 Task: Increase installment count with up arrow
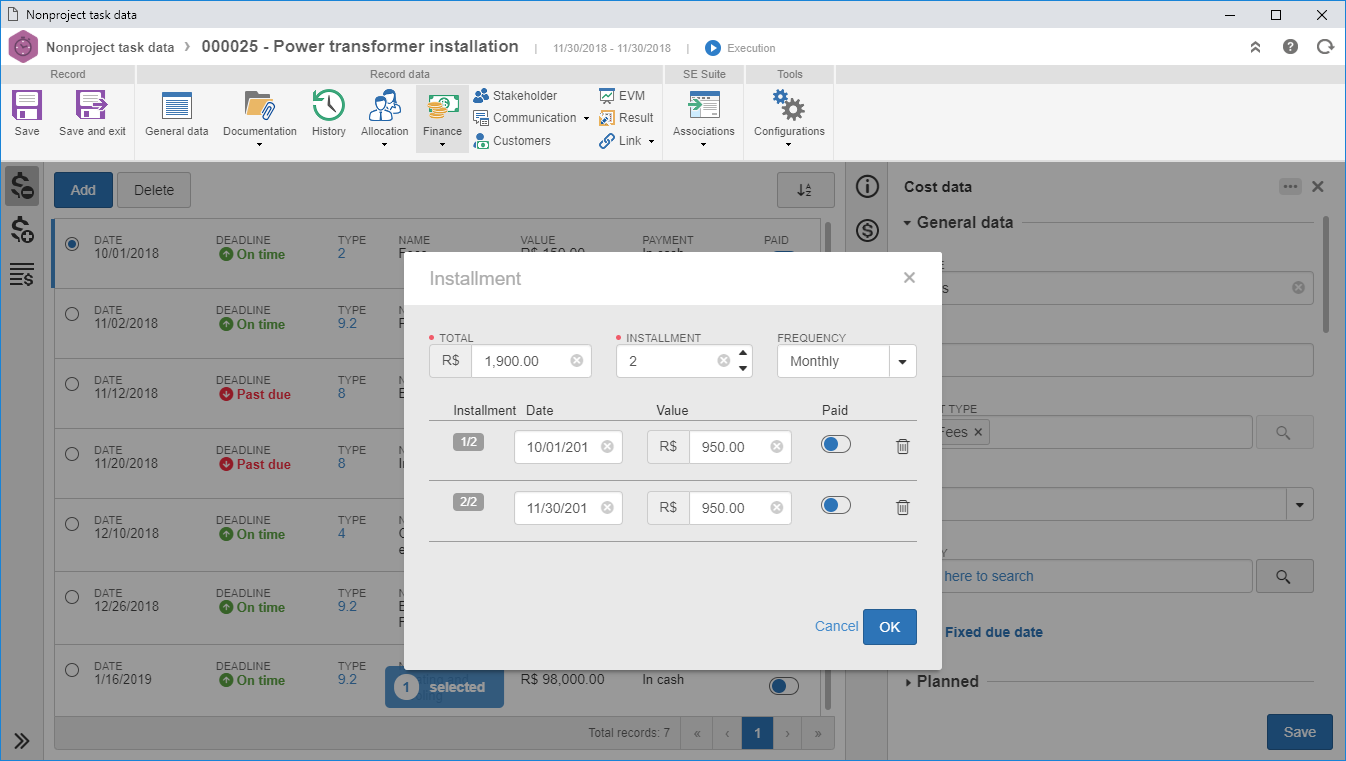point(743,353)
